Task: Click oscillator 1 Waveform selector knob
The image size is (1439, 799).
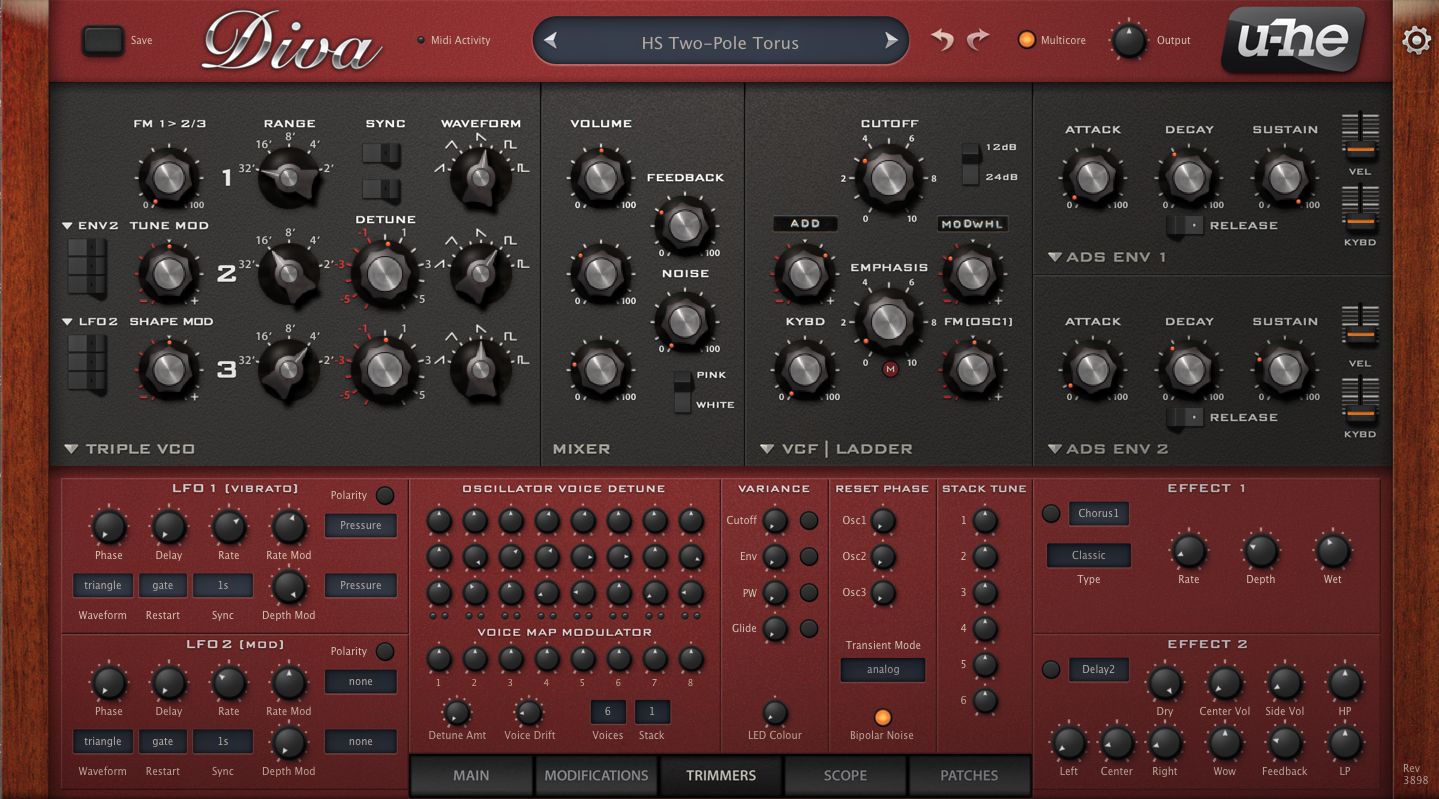Action: click(x=480, y=177)
